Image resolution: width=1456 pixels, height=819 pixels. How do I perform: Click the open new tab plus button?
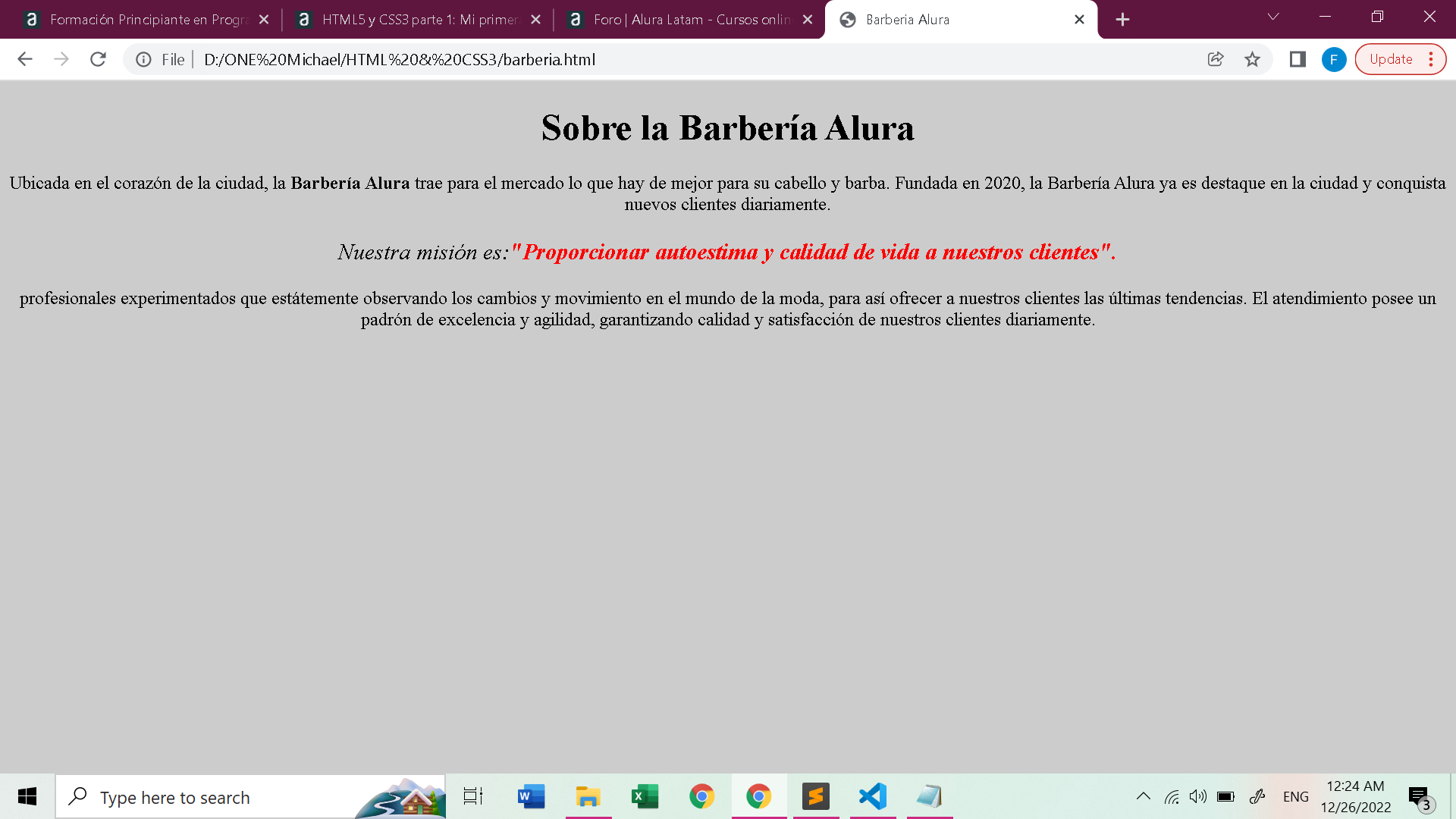tap(1121, 19)
